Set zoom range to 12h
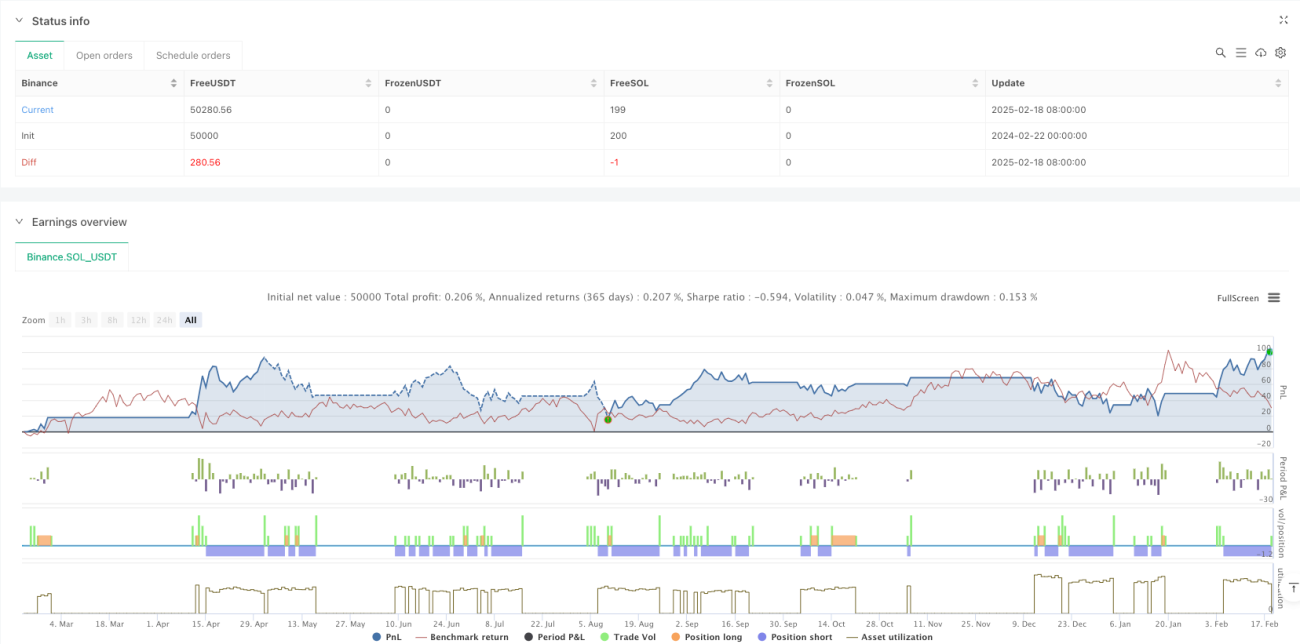This screenshot has height=644, width=1300. (x=138, y=320)
